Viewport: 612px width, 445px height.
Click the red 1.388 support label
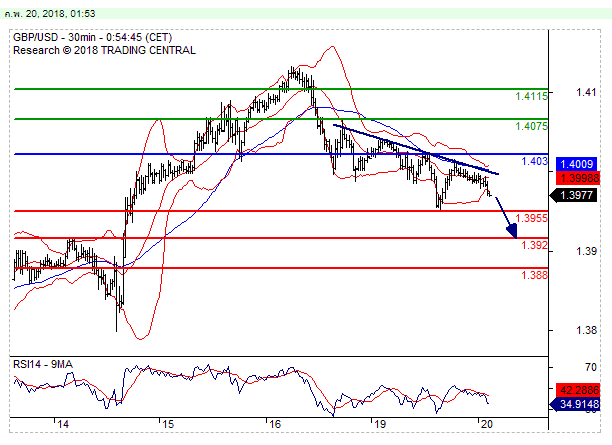point(534,275)
